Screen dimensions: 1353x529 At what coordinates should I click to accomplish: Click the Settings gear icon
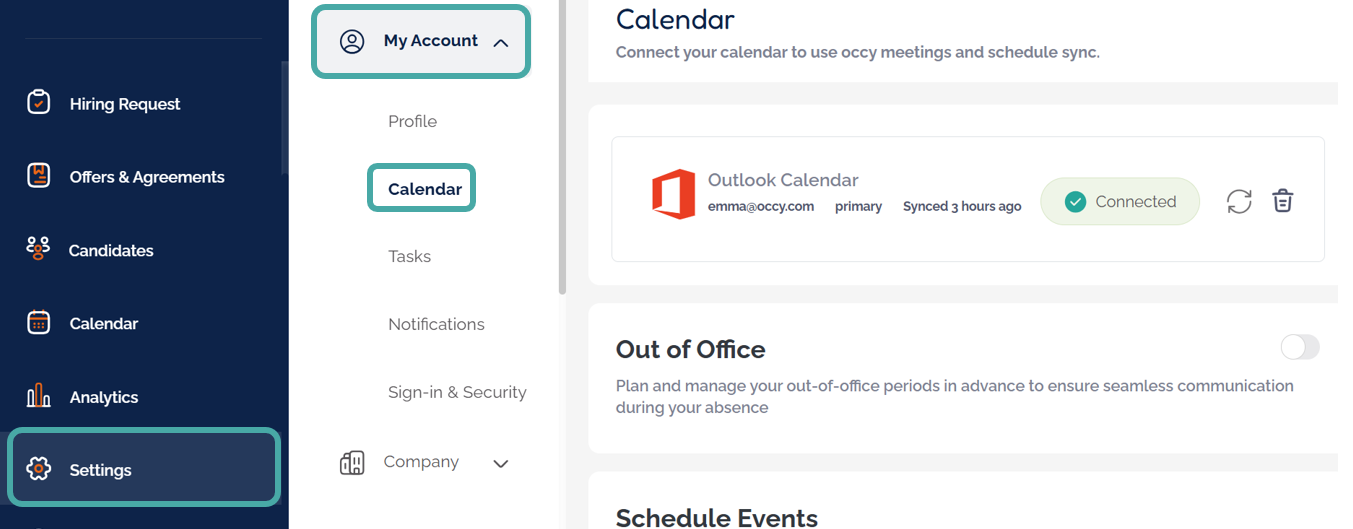(x=38, y=469)
